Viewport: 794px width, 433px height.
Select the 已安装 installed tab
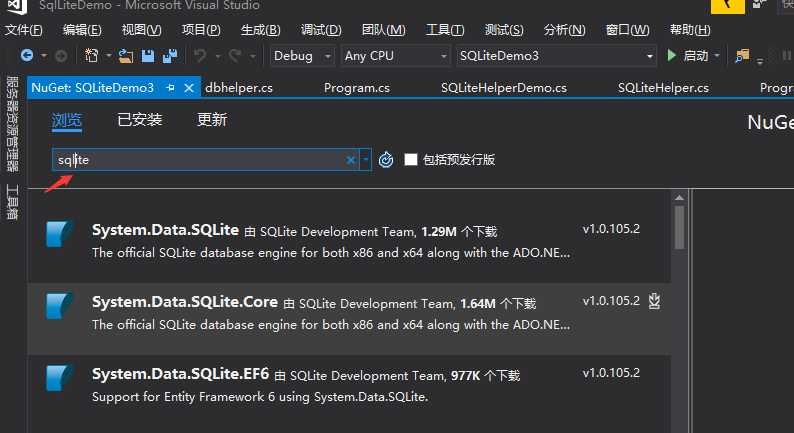pos(140,120)
